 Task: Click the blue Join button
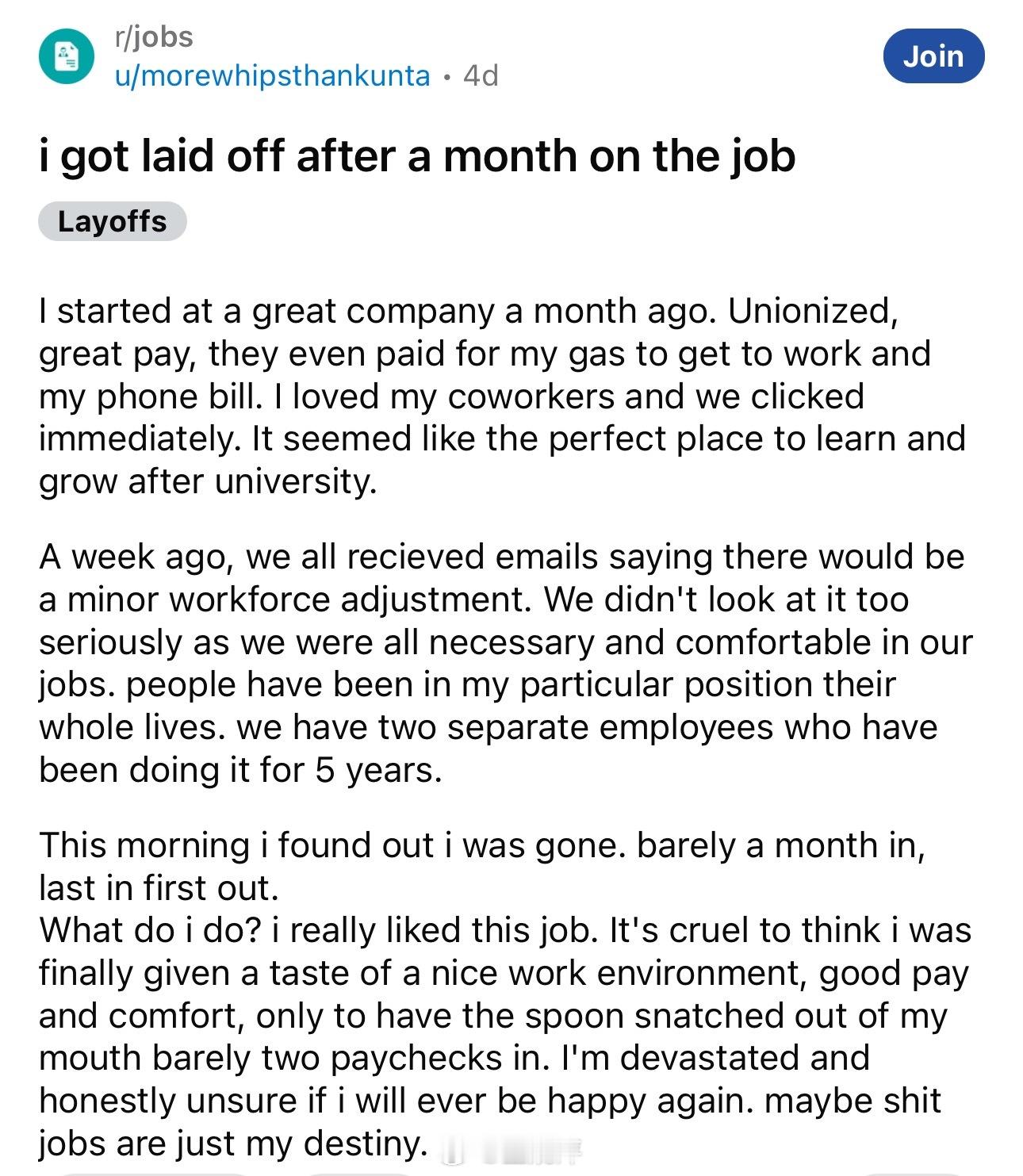[933, 56]
